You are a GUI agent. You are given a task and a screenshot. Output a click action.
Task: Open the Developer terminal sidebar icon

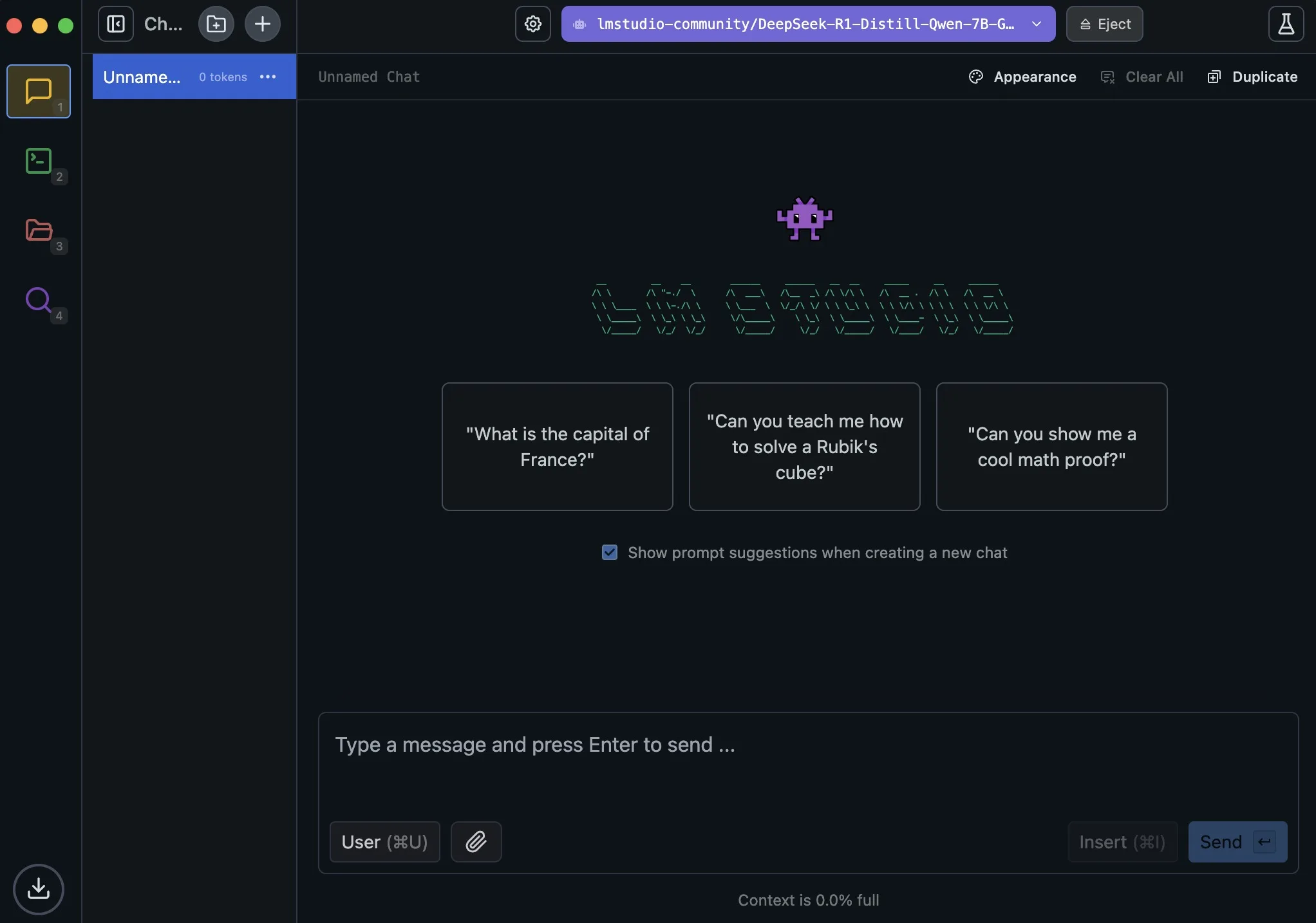[x=39, y=161]
